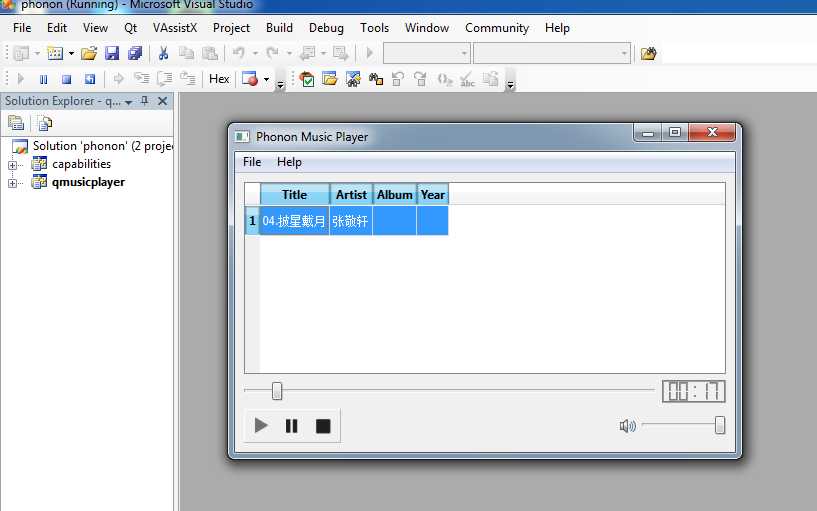This screenshot has height=511, width=817.
Task: Click the Open File folder icon
Action: tap(89, 53)
